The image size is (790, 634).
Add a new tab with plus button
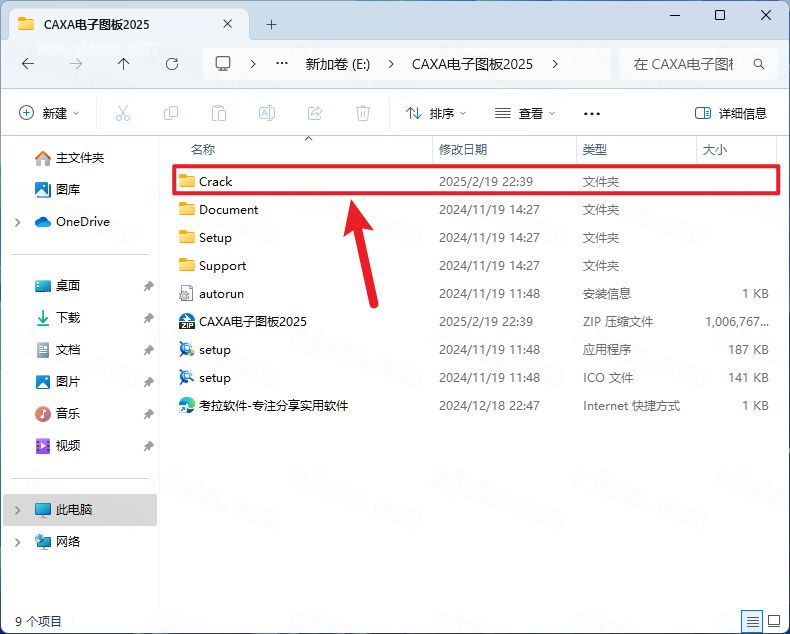pos(272,24)
